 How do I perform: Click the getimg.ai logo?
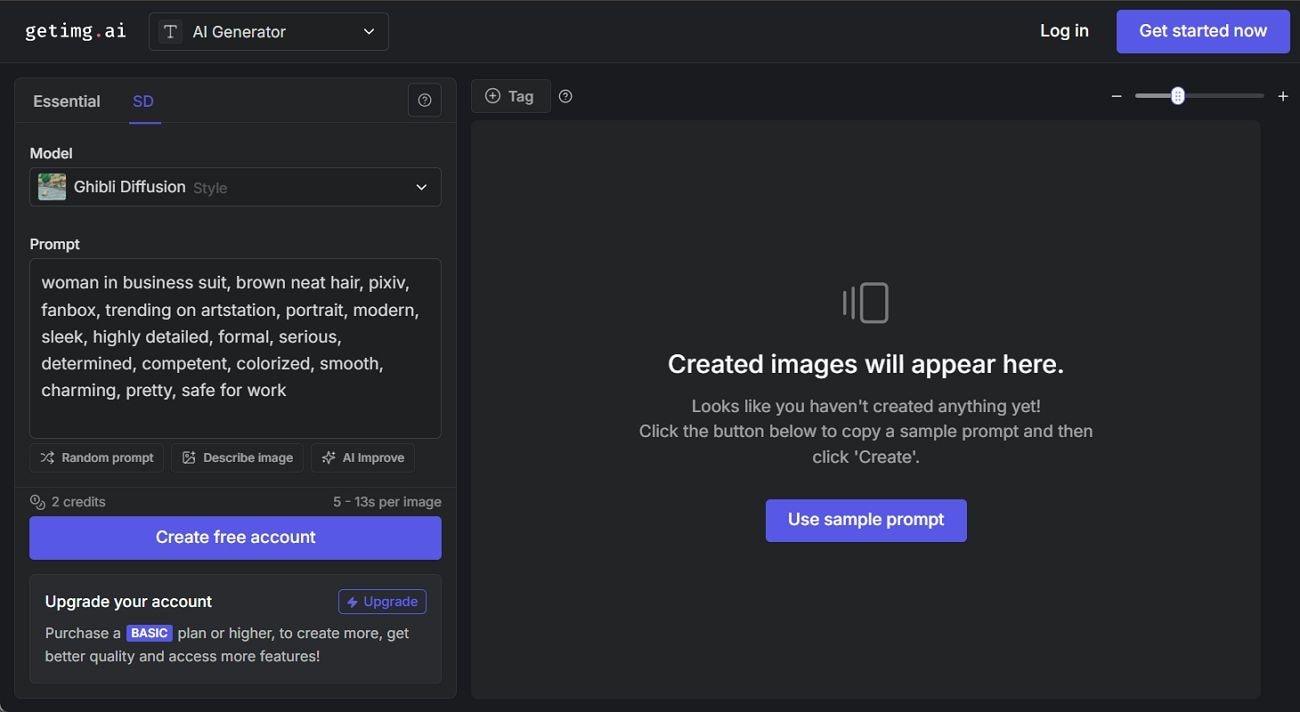[x=76, y=31]
